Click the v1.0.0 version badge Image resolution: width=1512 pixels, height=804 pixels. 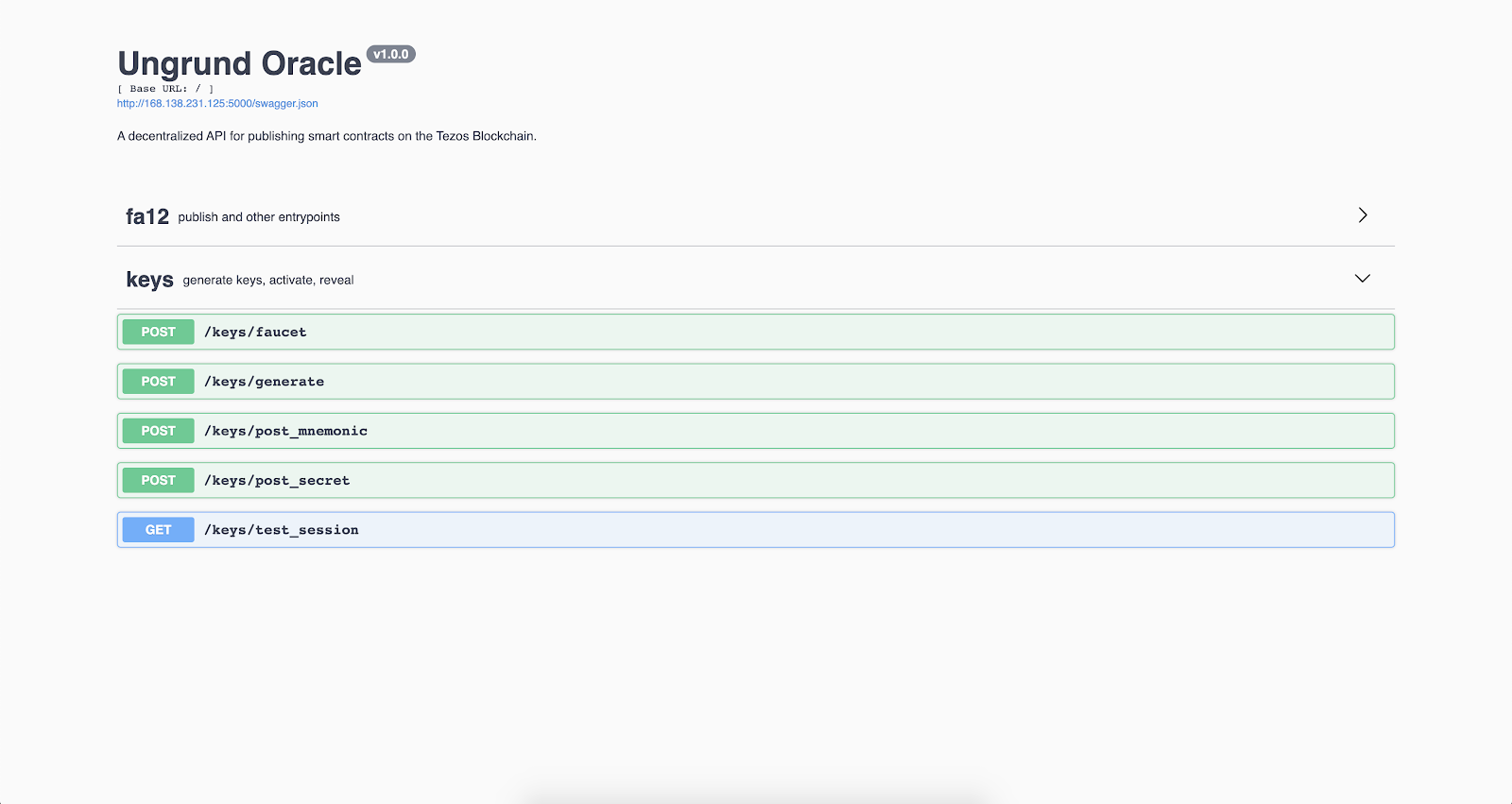point(391,55)
